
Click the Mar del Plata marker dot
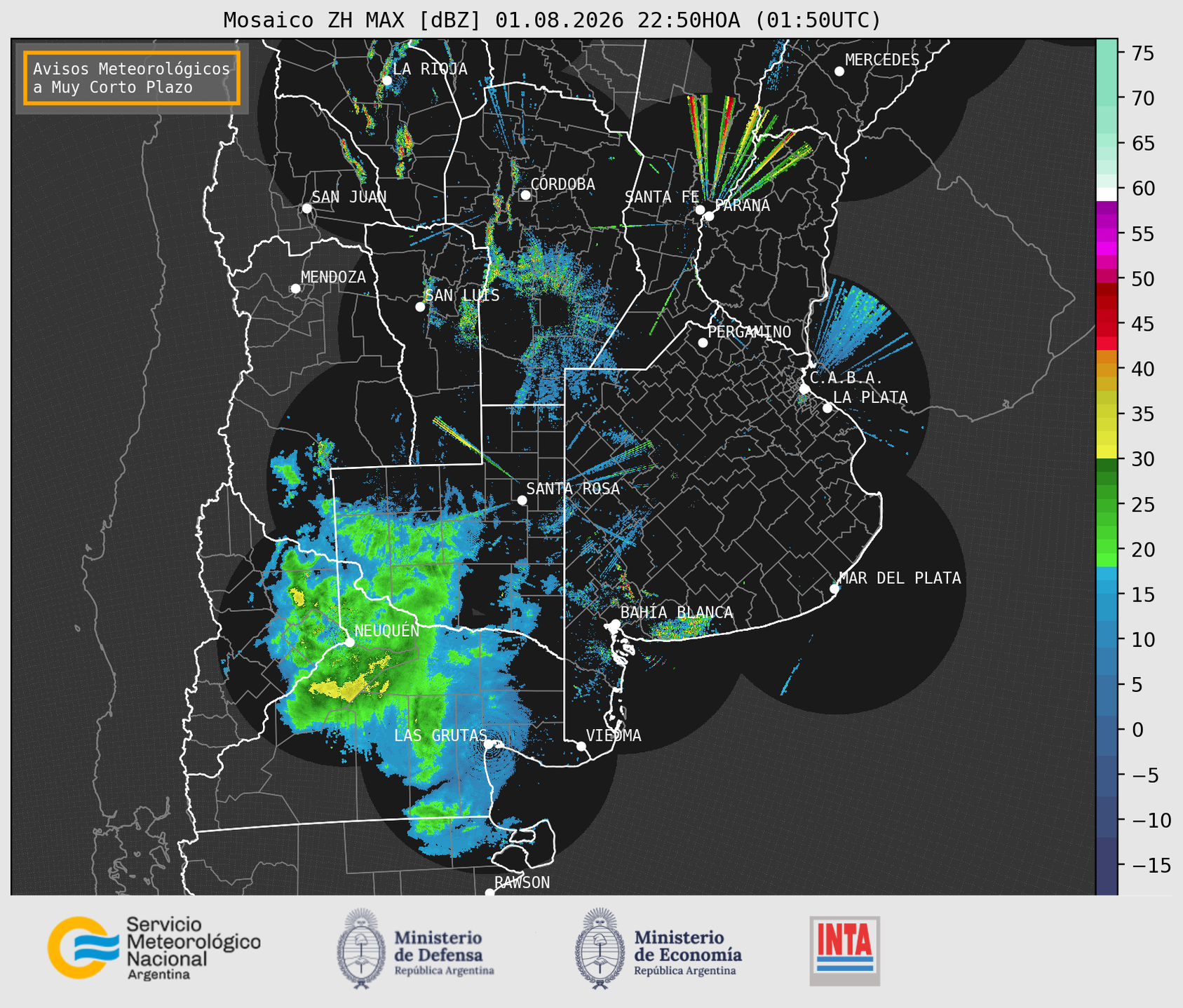tap(834, 588)
